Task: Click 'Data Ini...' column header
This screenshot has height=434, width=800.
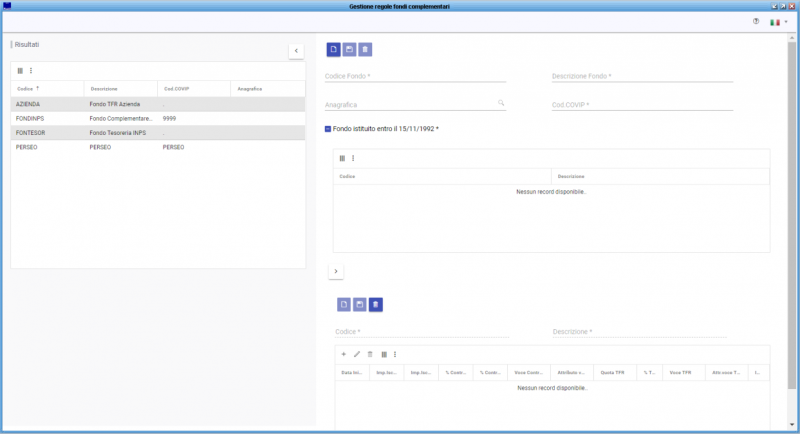Action: coord(352,373)
